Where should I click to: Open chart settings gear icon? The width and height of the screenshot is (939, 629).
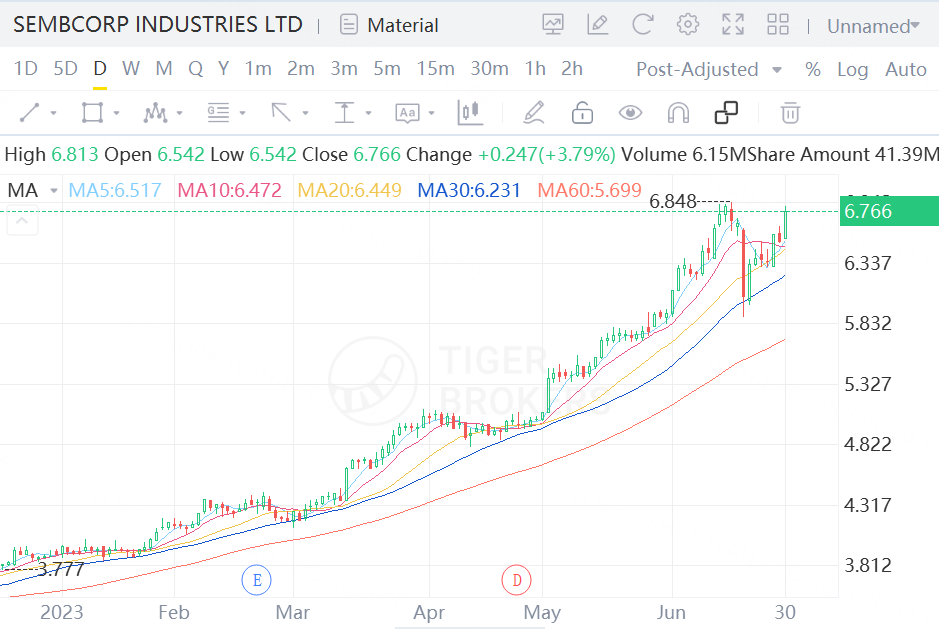688,25
